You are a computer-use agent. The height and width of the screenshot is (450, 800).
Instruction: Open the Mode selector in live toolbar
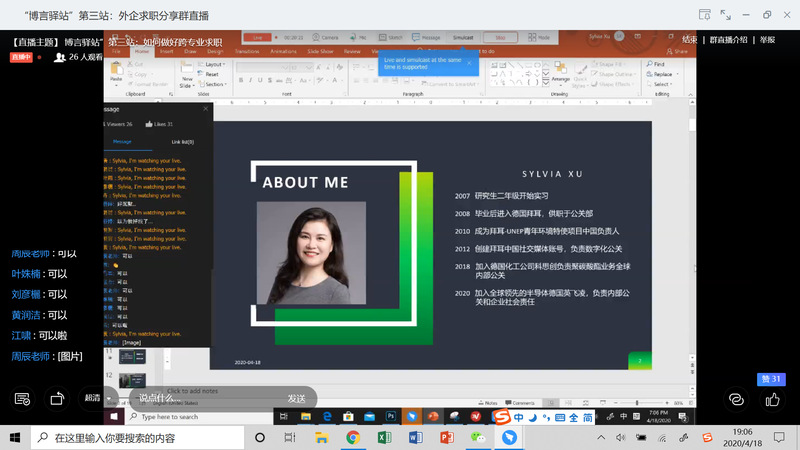[x=539, y=37]
